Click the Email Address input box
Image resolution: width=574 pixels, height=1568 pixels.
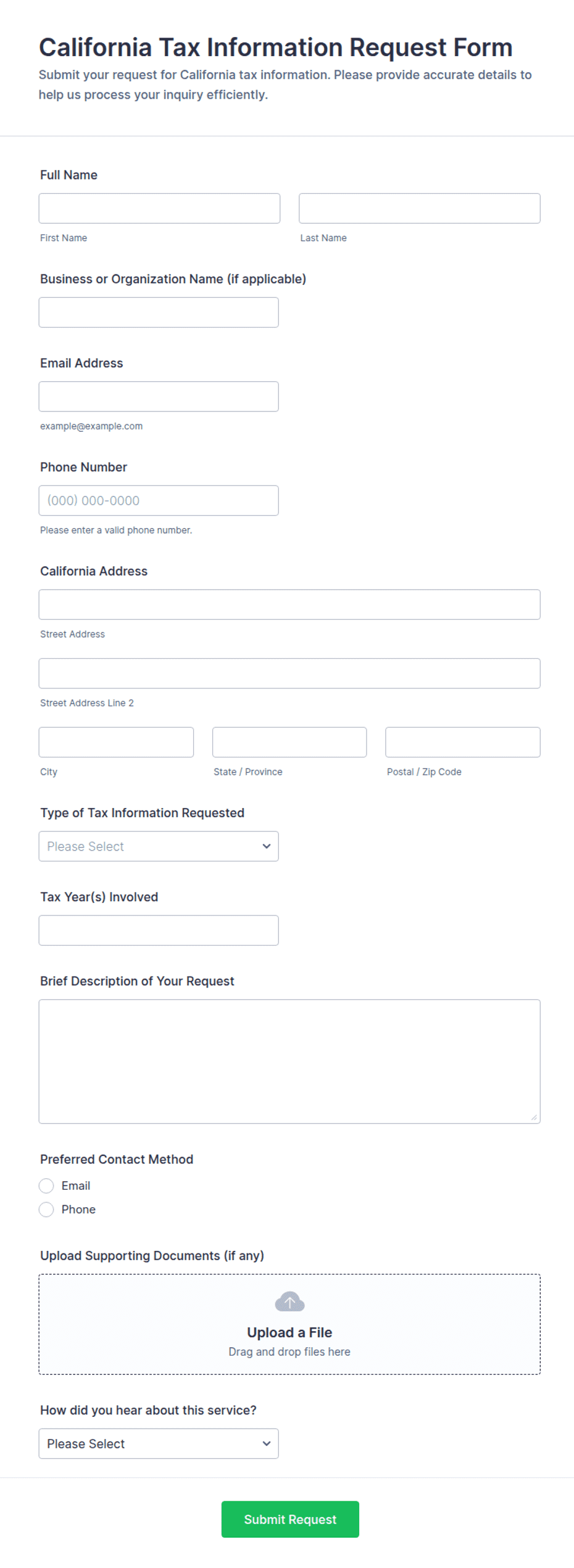159,397
